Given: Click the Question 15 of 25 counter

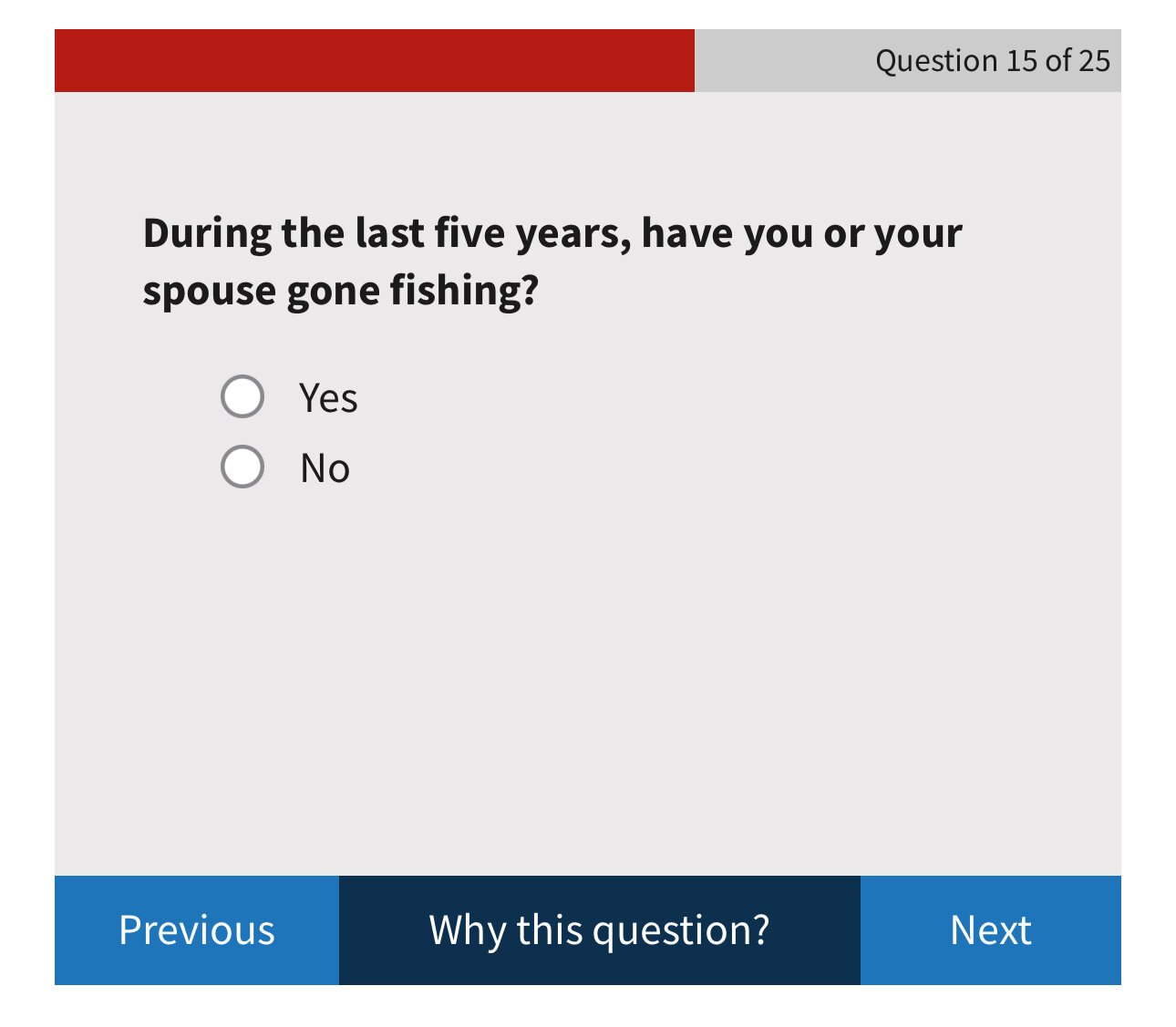Looking at the screenshot, I should (992, 60).
